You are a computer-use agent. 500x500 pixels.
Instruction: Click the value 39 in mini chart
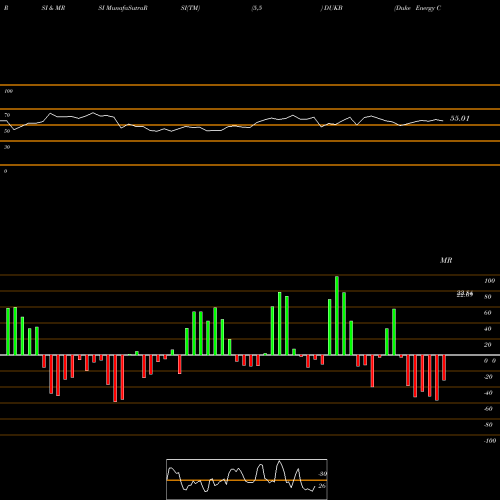click(322, 474)
